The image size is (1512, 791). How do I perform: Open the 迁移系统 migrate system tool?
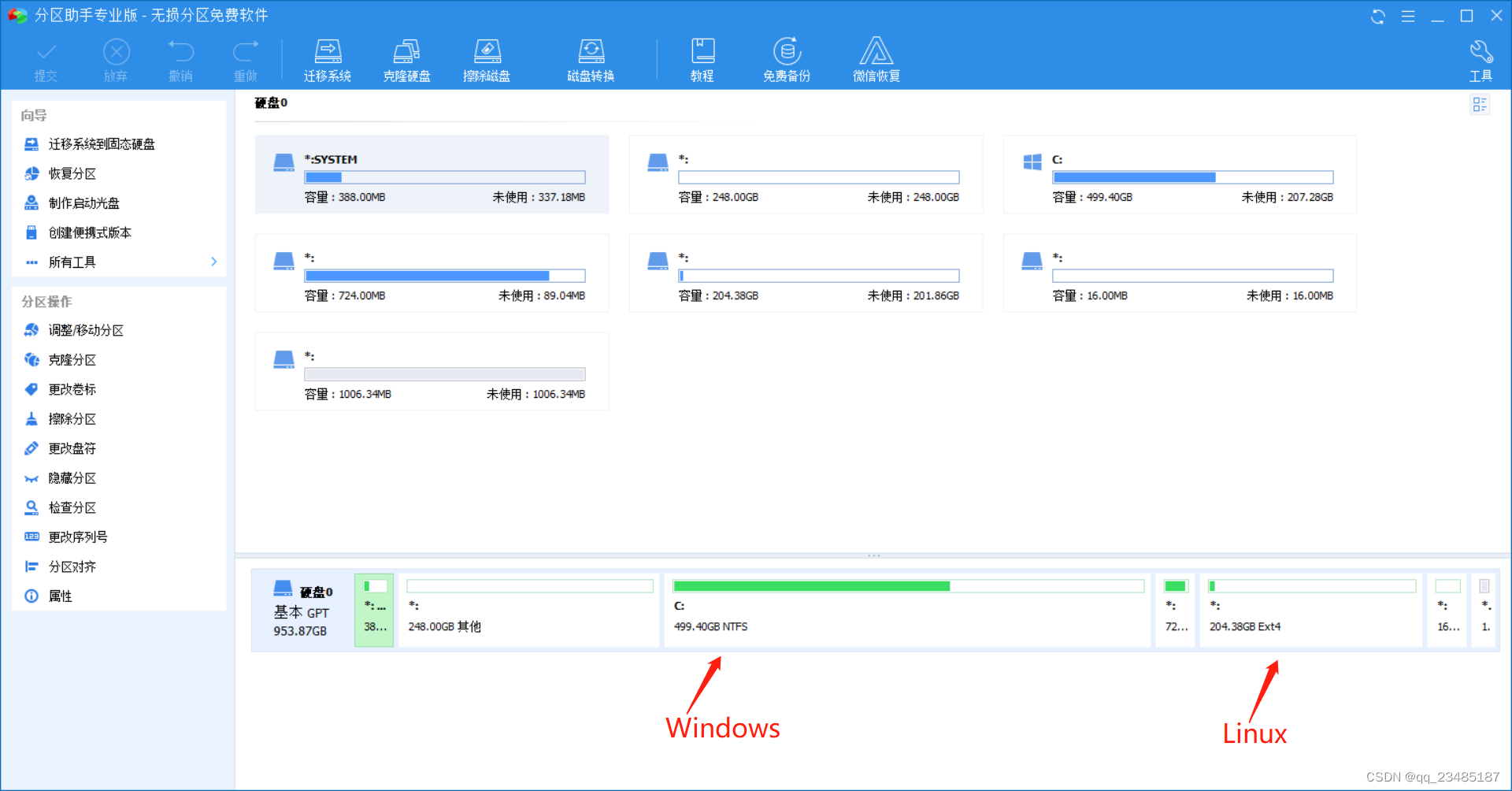[328, 61]
